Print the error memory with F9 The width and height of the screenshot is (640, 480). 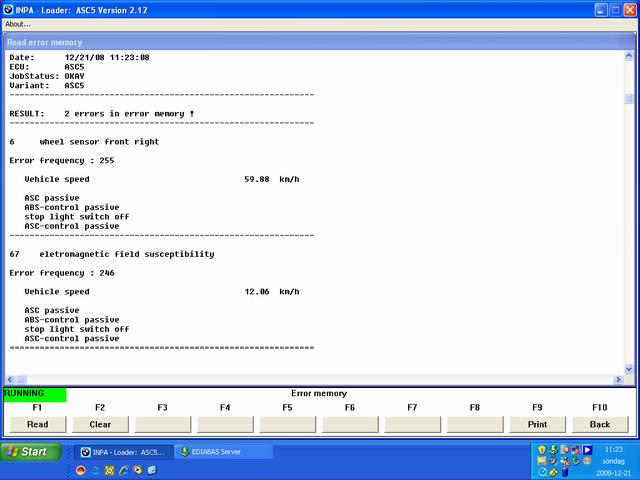(537, 424)
